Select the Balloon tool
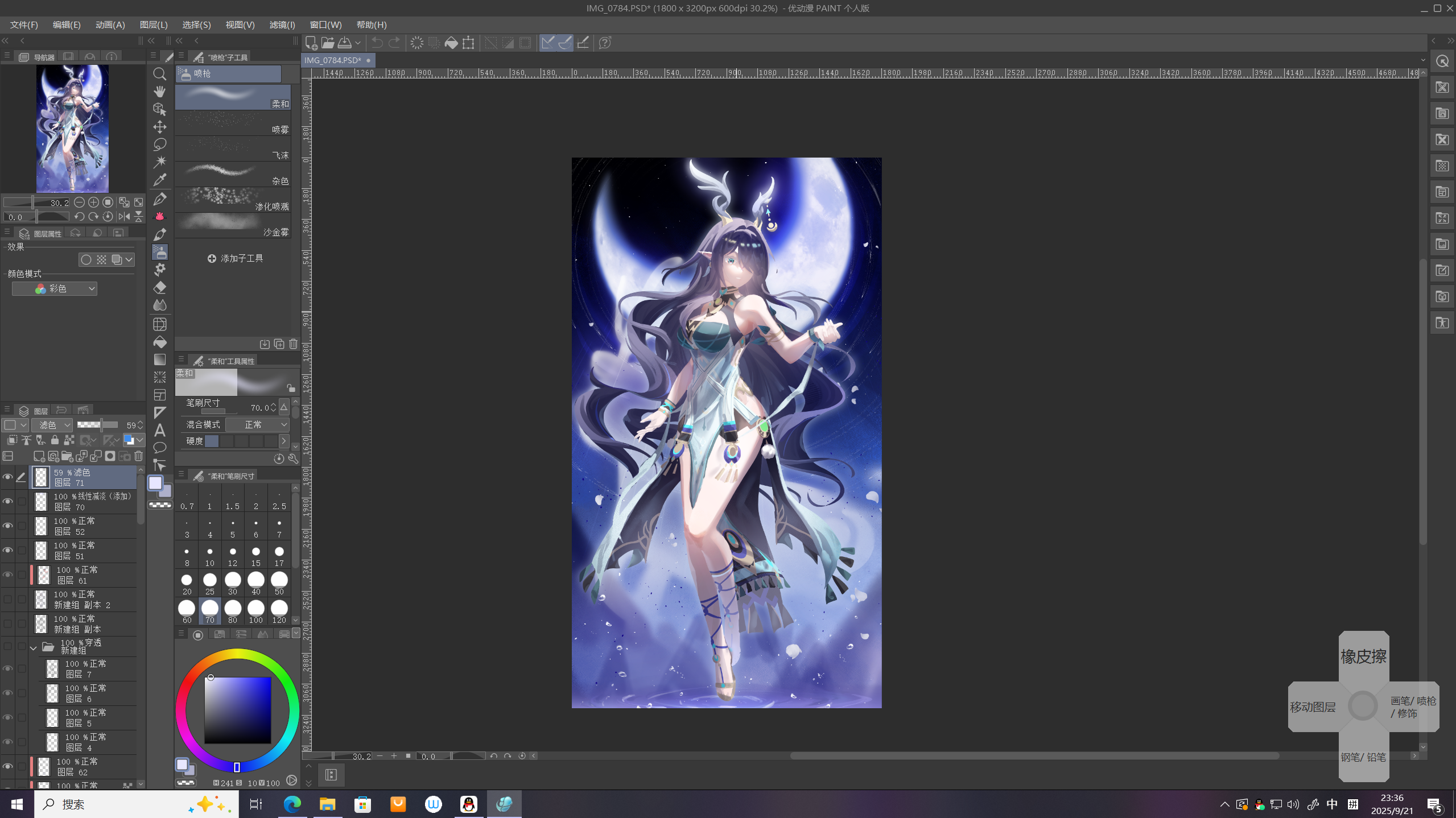This screenshot has width=1456, height=818. coord(160,448)
